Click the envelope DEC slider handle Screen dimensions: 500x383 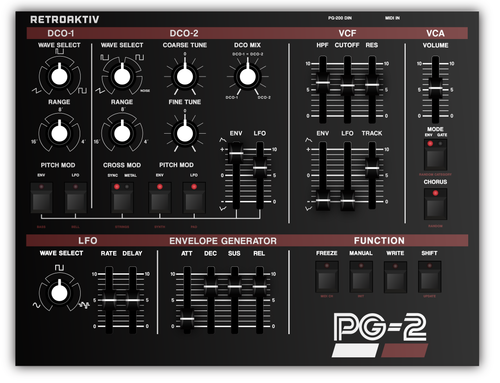(211, 287)
